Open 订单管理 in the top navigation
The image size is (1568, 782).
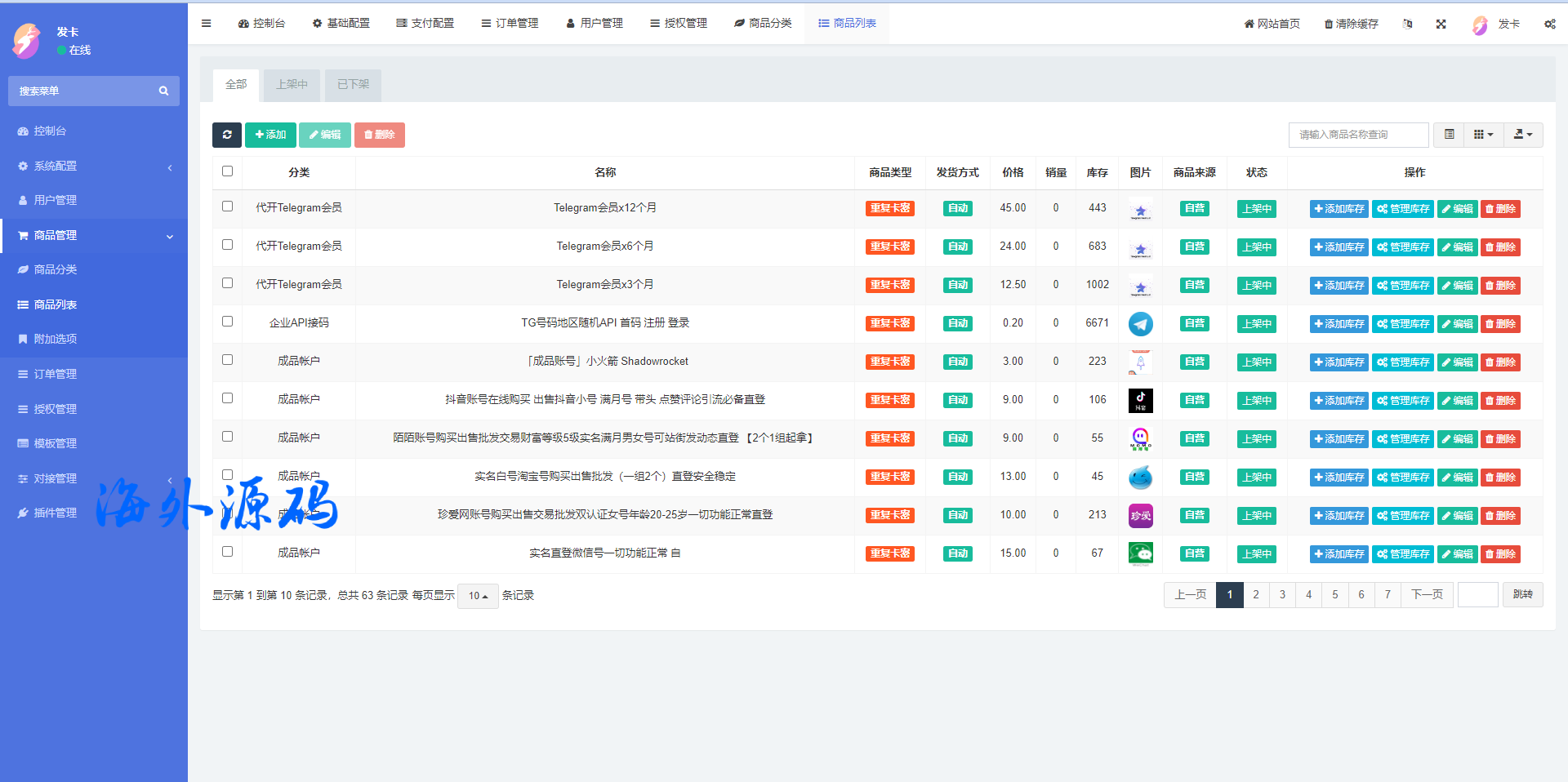point(510,24)
